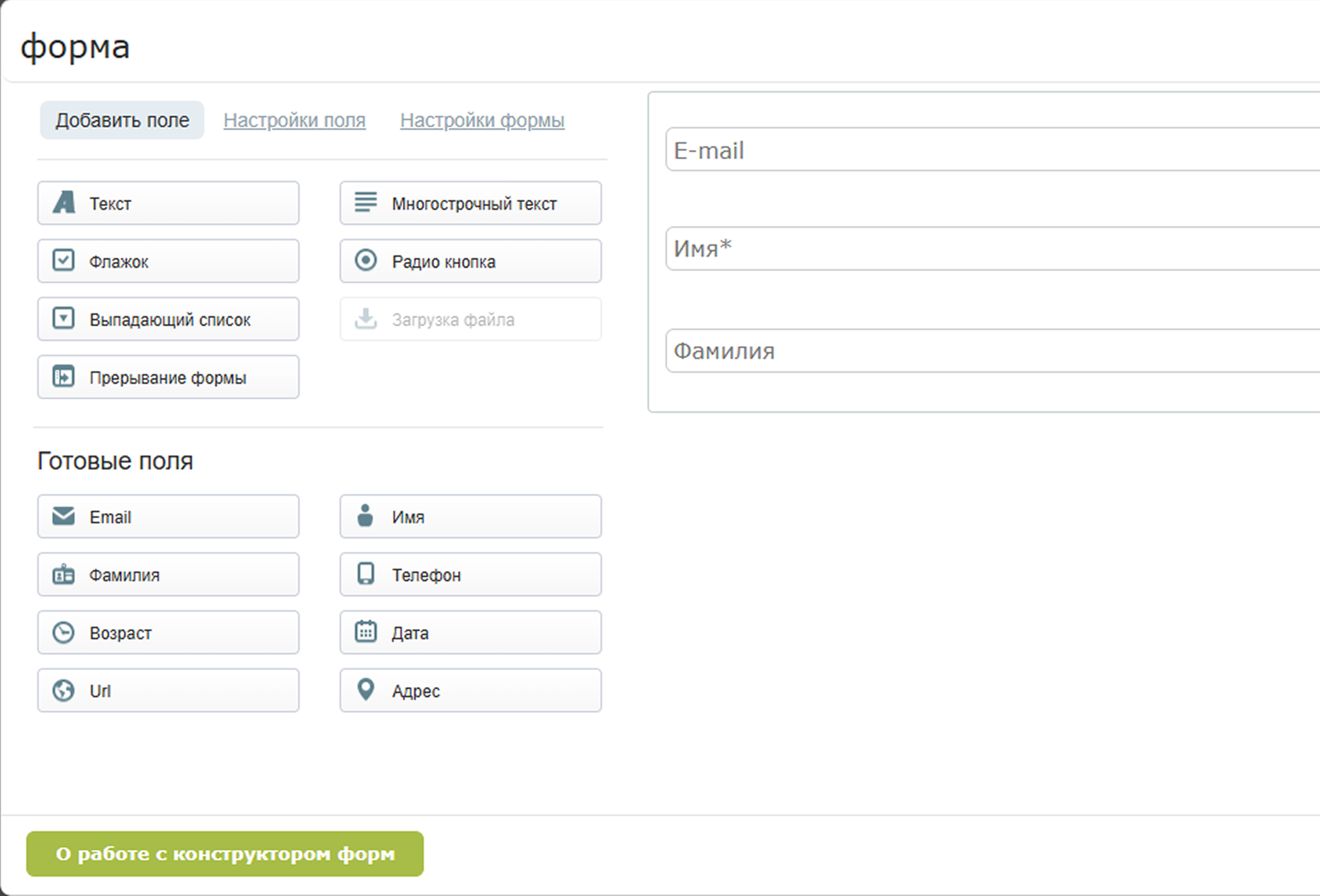Click the download icon by Загрузка файла
The width and height of the screenshot is (1320, 896).
click(x=366, y=318)
